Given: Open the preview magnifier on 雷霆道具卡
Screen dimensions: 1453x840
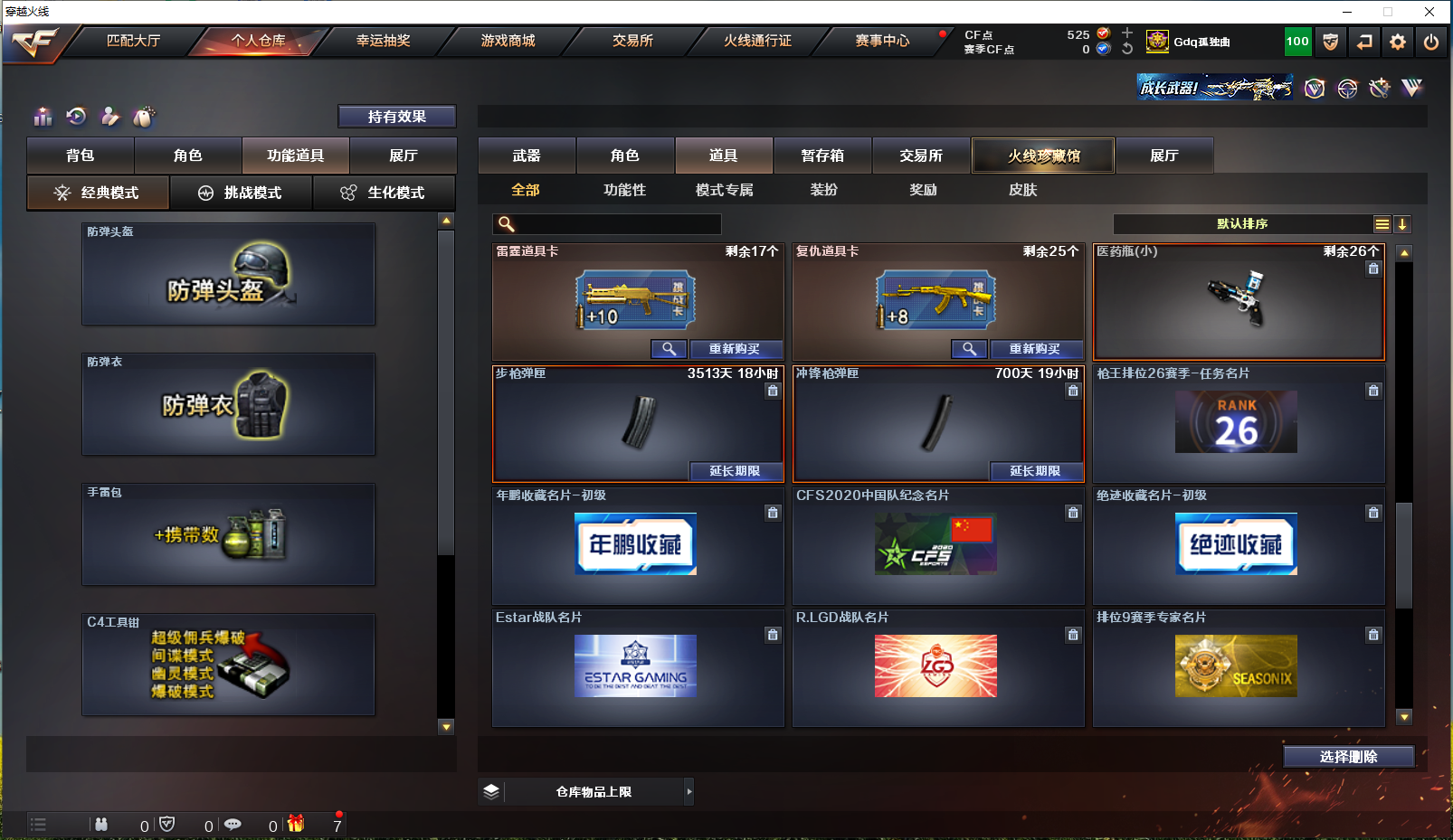Looking at the screenshot, I should [x=670, y=349].
